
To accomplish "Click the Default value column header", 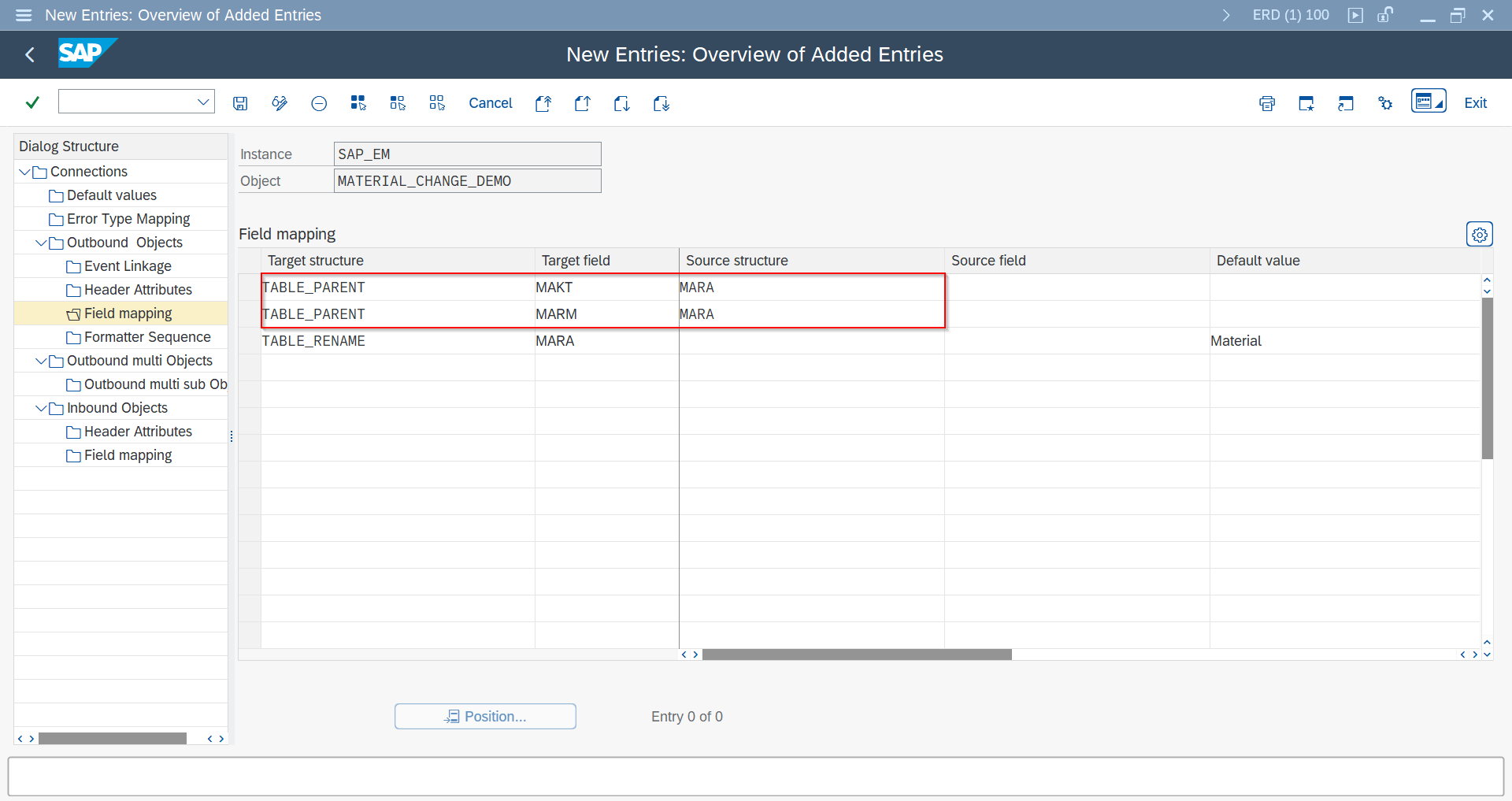I will click(x=1346, y=261).
